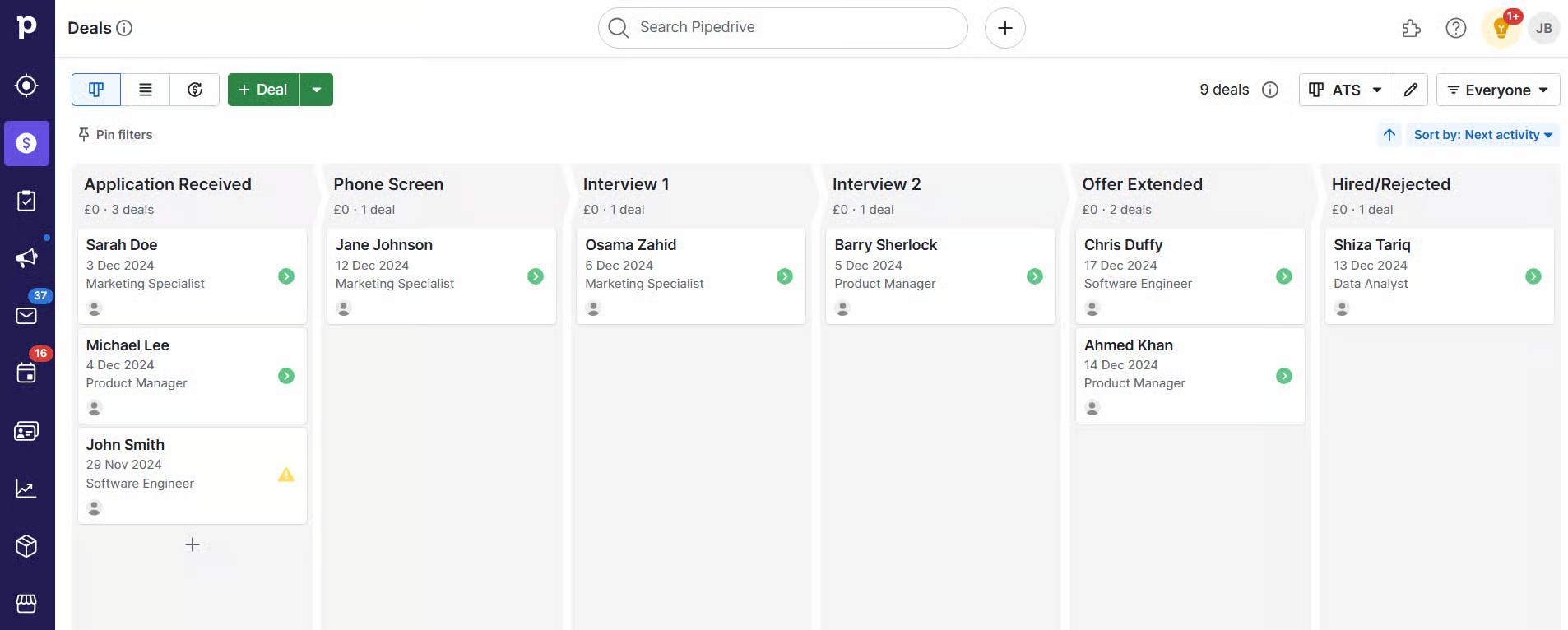Switch to forecast view

click(x=195, y=90)
